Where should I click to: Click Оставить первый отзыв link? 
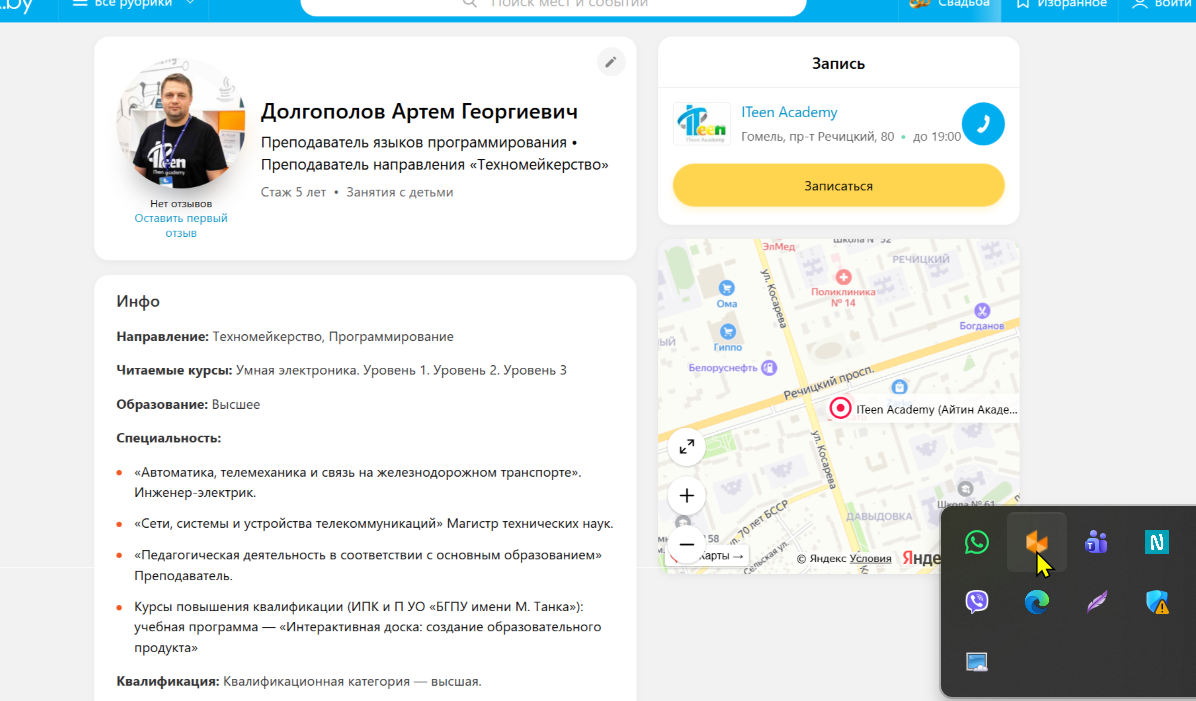point(181,225)
